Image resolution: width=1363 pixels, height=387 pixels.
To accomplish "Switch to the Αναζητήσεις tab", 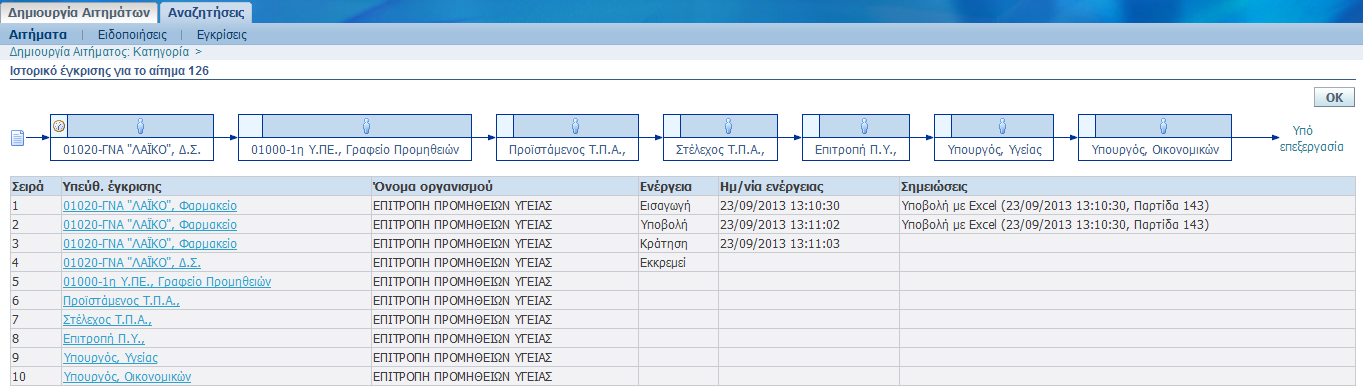I will click(x=206, y=14).
